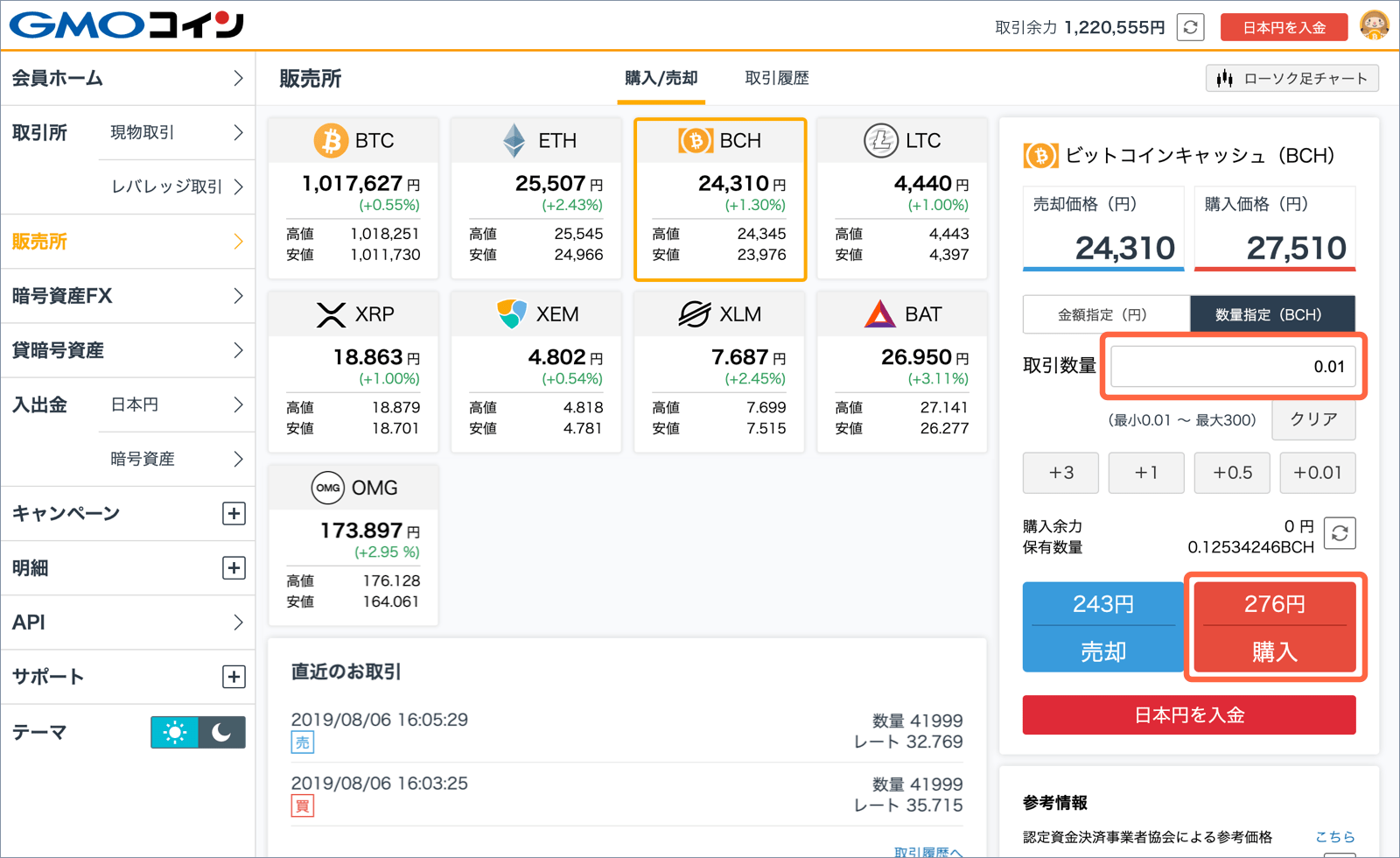This screenshot has height=858, width=1400.
Task: Select the LTC coin icon
Action: click(x=881, y=140)
